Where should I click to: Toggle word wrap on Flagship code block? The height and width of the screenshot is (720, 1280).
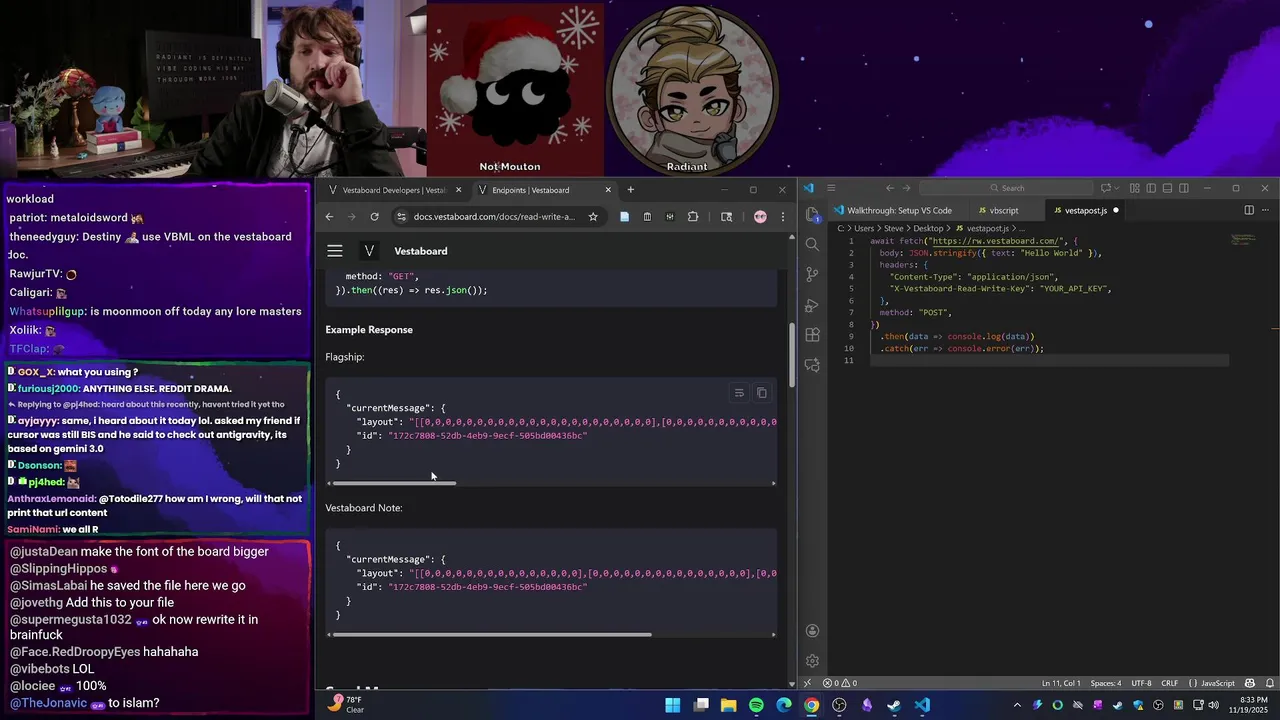pyautogui.click(x=739, y=393)
